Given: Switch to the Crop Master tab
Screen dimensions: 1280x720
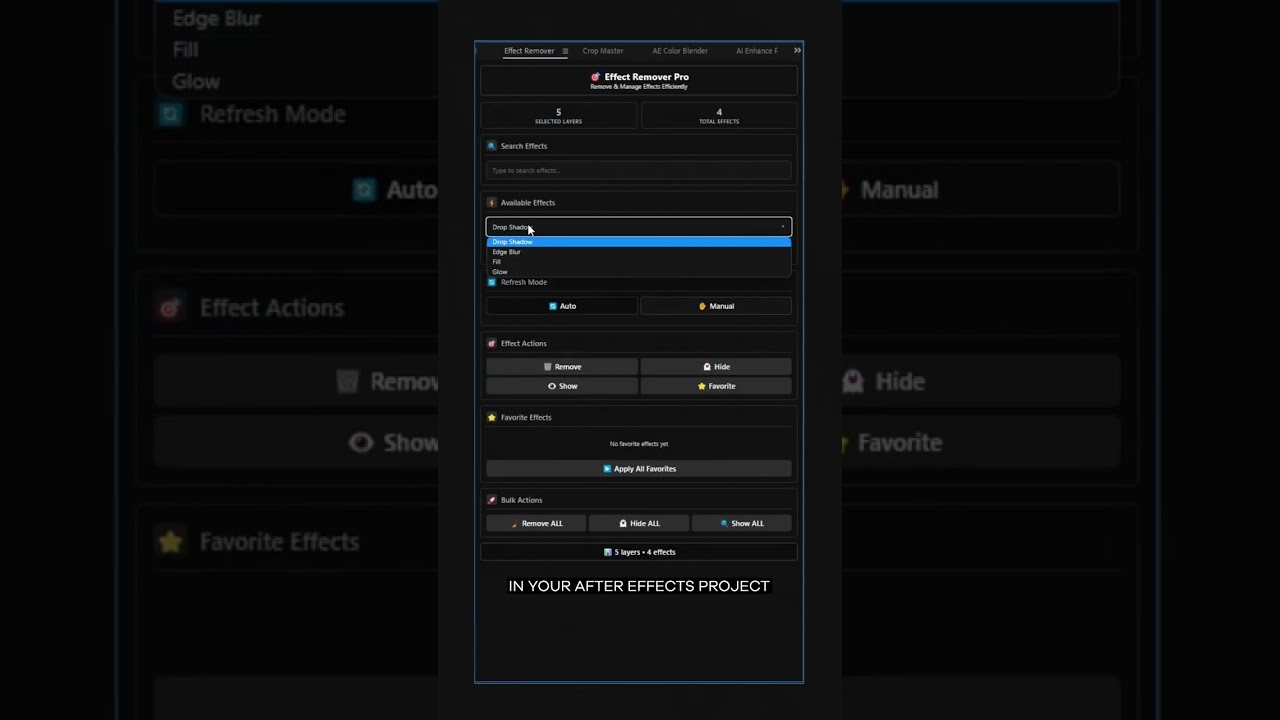Looking at the screenshot, I should click(603, 51).
